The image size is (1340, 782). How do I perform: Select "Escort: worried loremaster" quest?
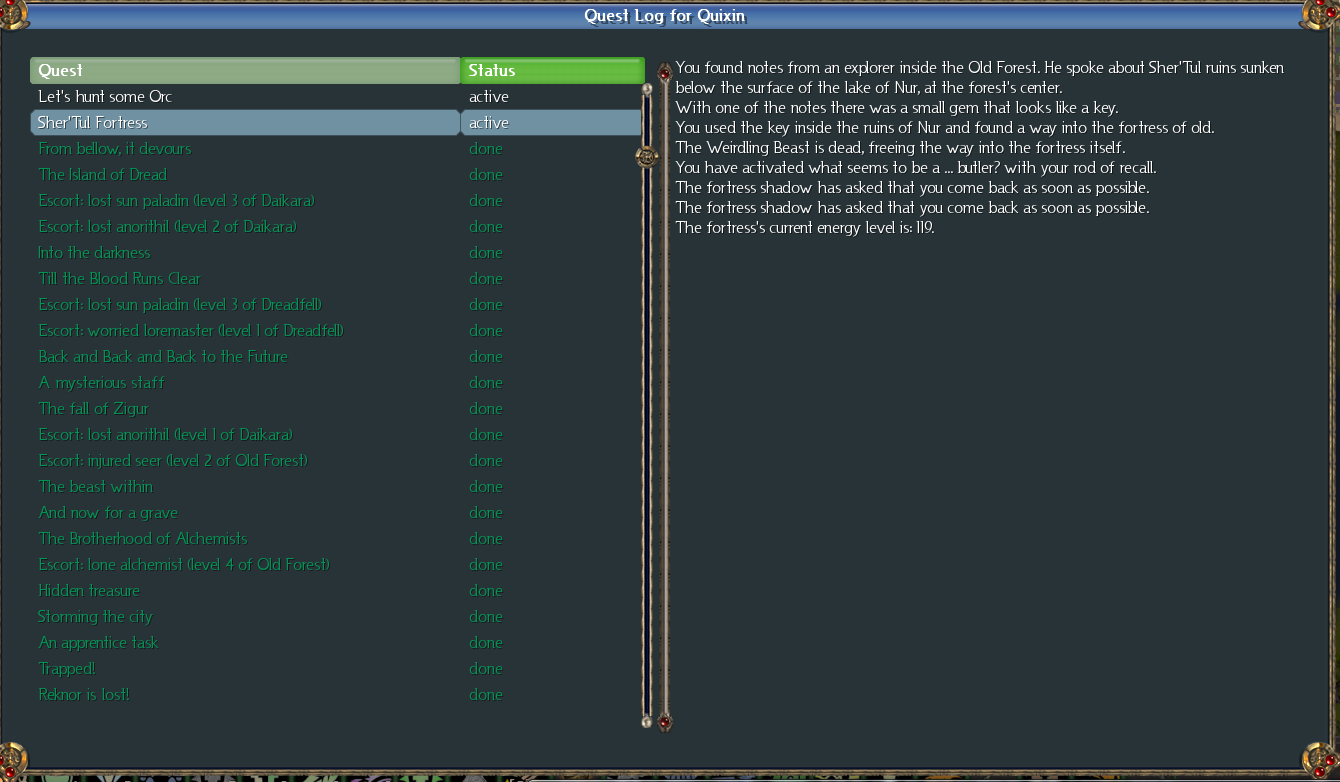click(x=245, y=331)
